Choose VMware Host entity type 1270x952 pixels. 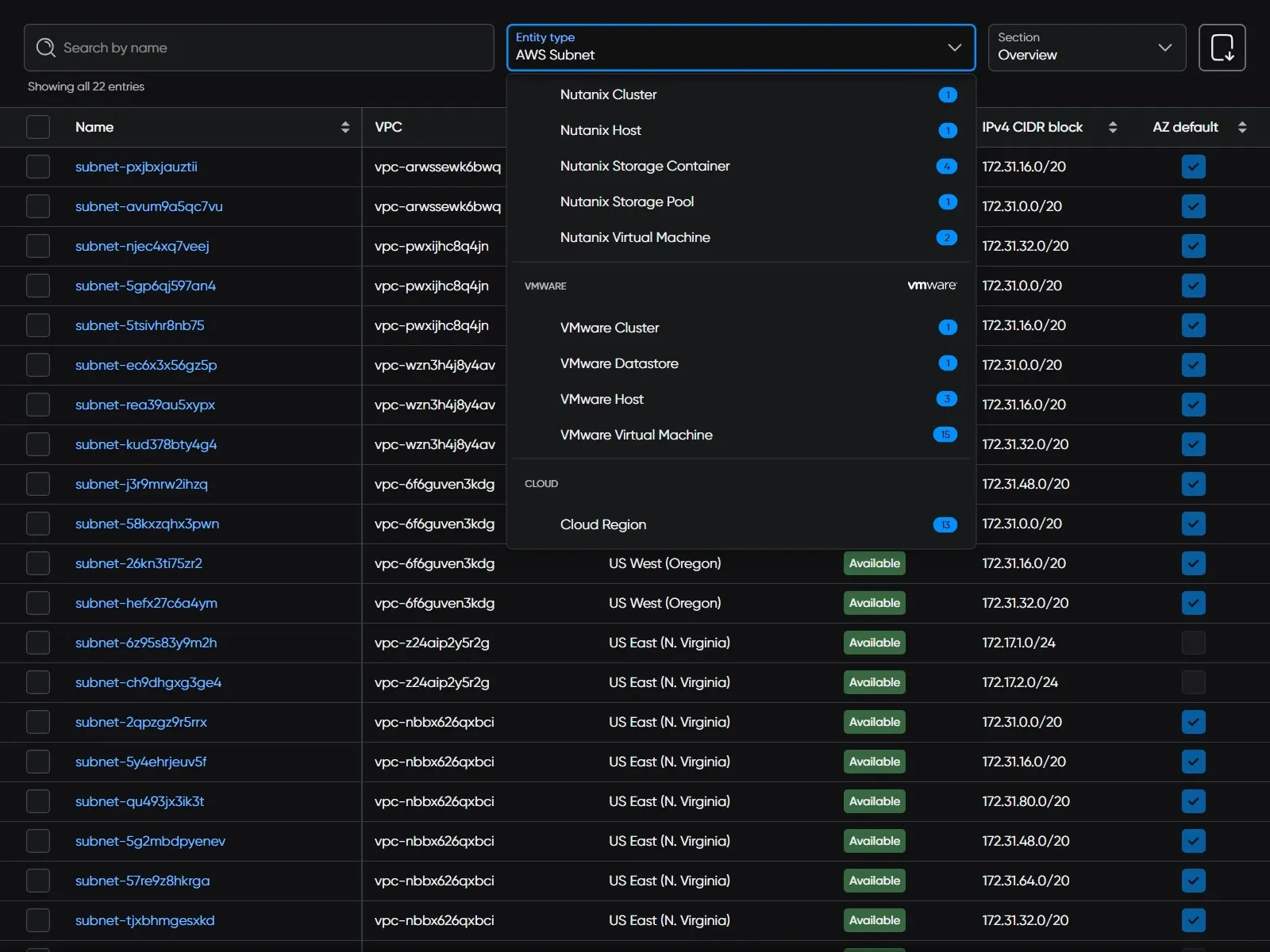(741, 399)
